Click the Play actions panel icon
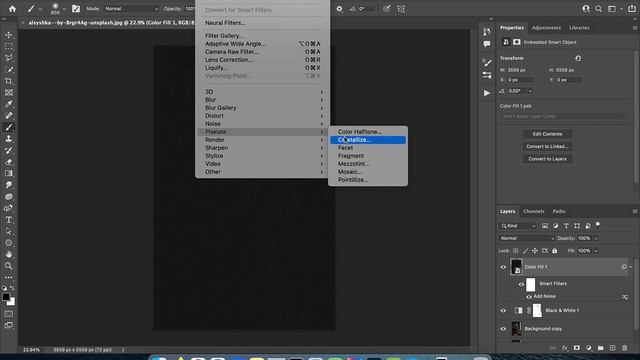 [x=487, y=93]
